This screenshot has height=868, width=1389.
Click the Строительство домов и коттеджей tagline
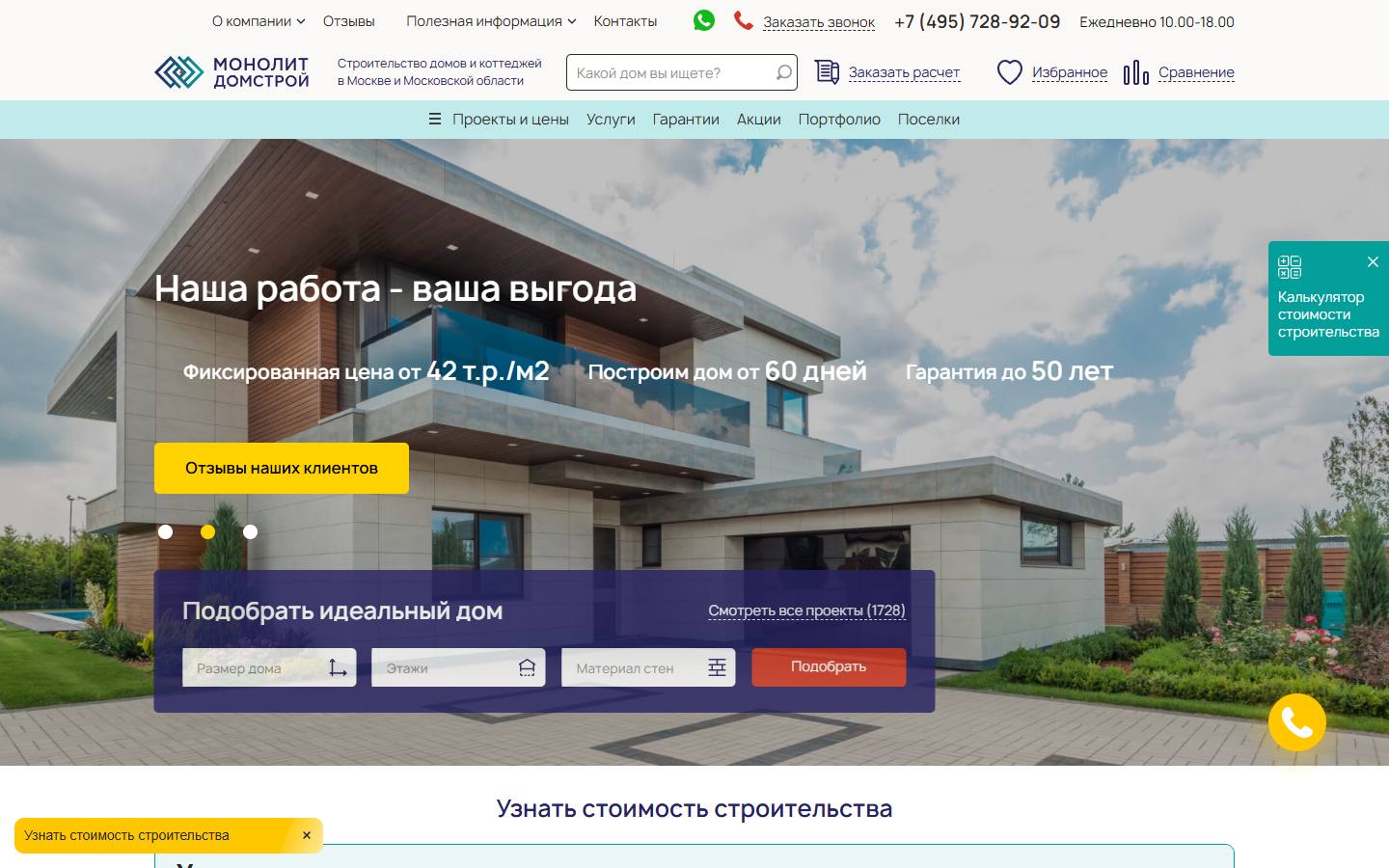point(440,72)
